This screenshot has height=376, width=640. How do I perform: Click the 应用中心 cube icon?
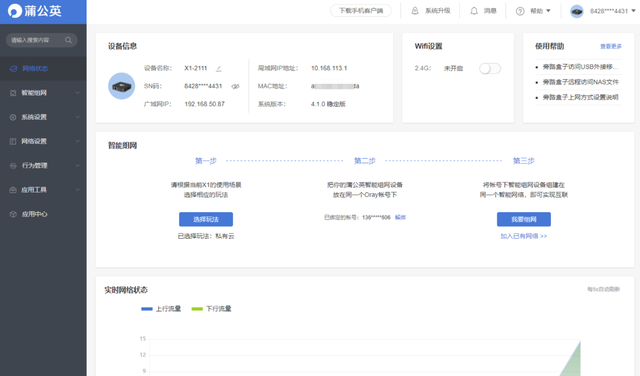coord(13,214)
